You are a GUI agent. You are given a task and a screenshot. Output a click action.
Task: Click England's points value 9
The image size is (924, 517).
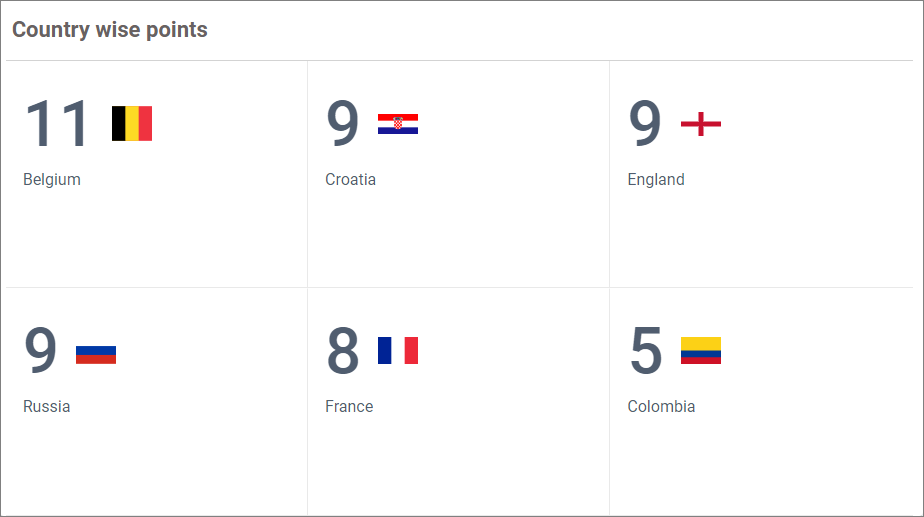(x=645, y=125)
